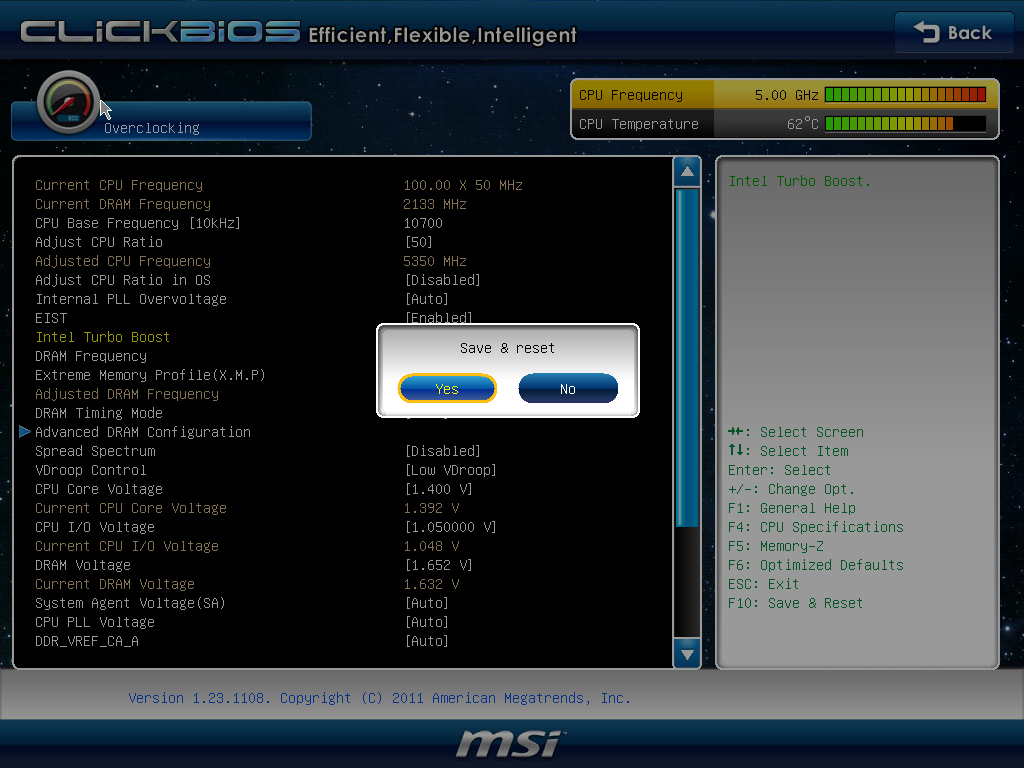Open Internal PLL Overvoltage [Auto] option

(x=427, y=299)
